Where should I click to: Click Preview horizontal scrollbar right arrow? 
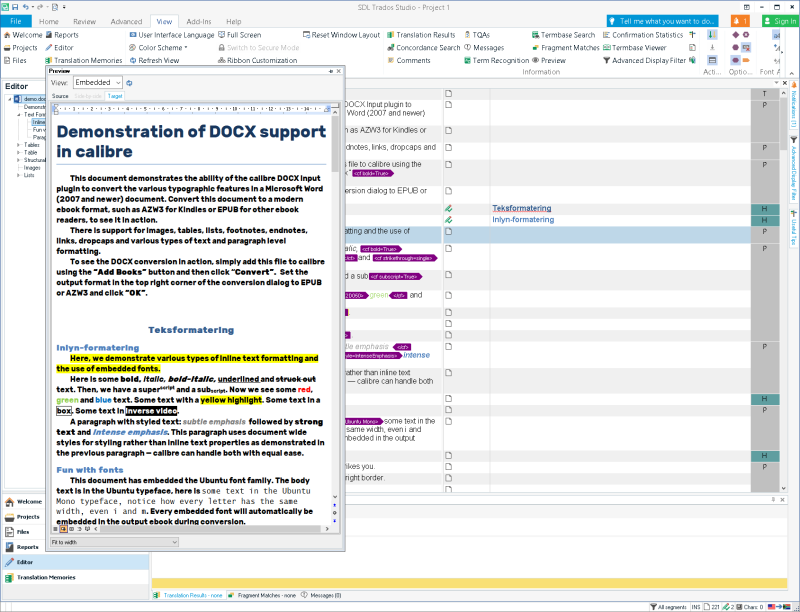(x=327, y=529)
